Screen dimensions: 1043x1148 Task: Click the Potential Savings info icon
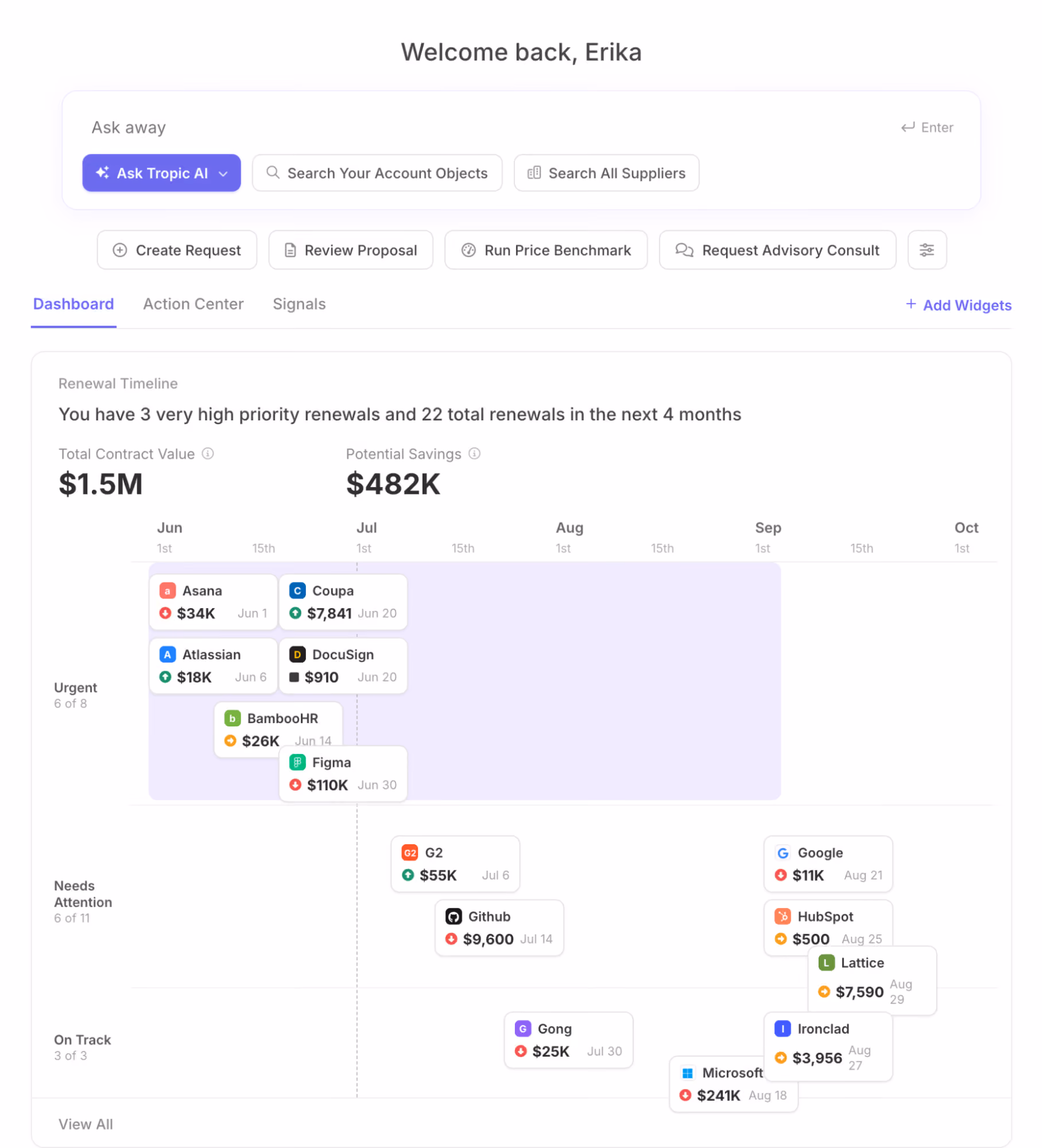(x=474, y=454)
